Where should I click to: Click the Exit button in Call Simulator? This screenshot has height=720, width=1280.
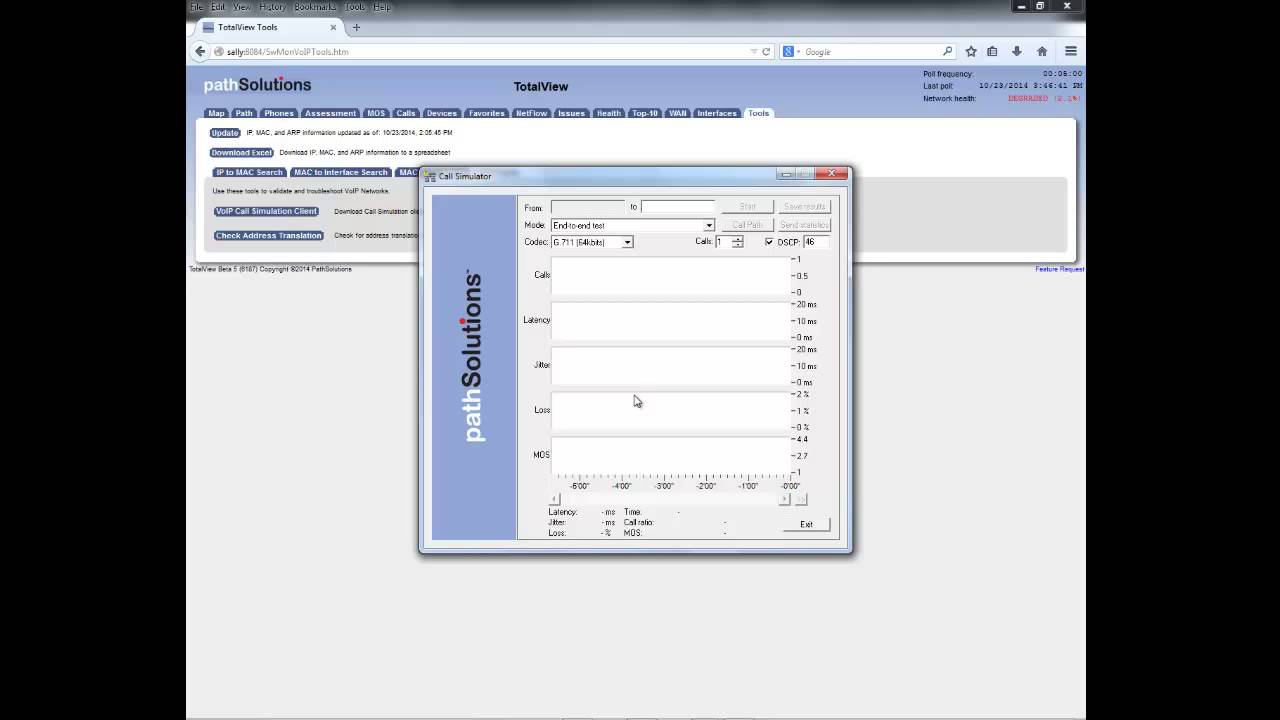click(806, 524)
